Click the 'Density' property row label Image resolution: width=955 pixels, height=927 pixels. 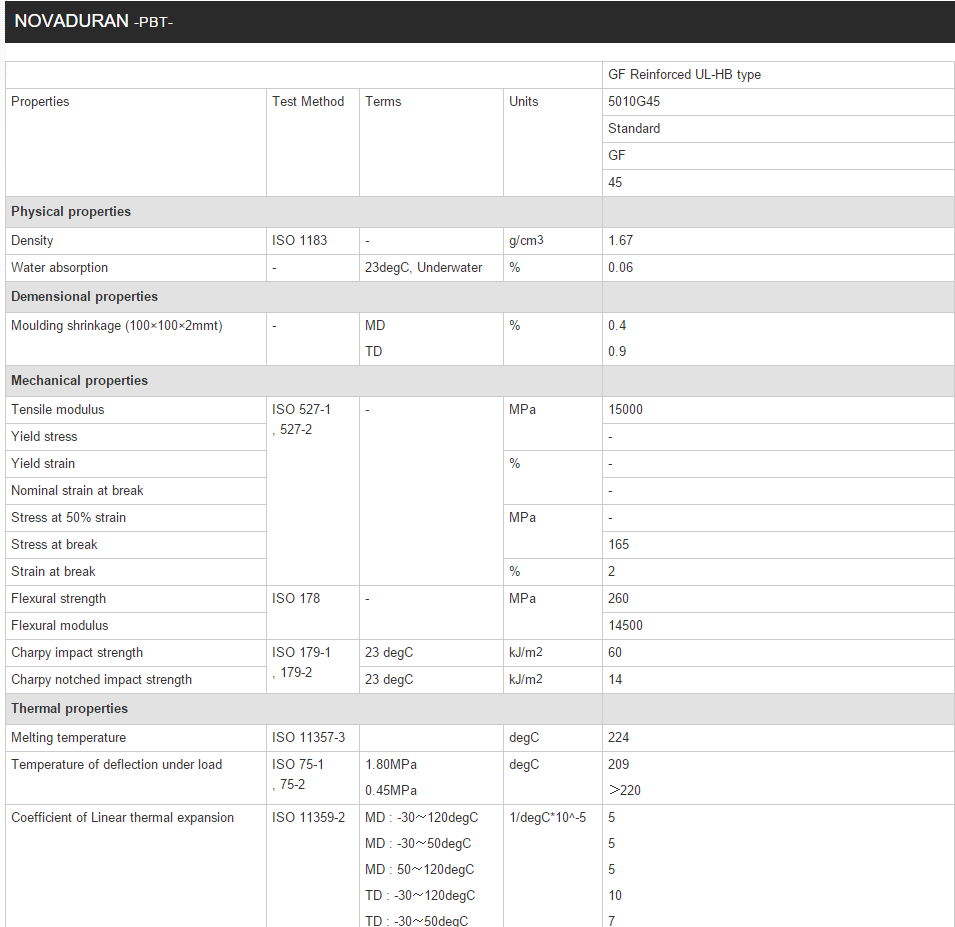[x=32, y=241]
